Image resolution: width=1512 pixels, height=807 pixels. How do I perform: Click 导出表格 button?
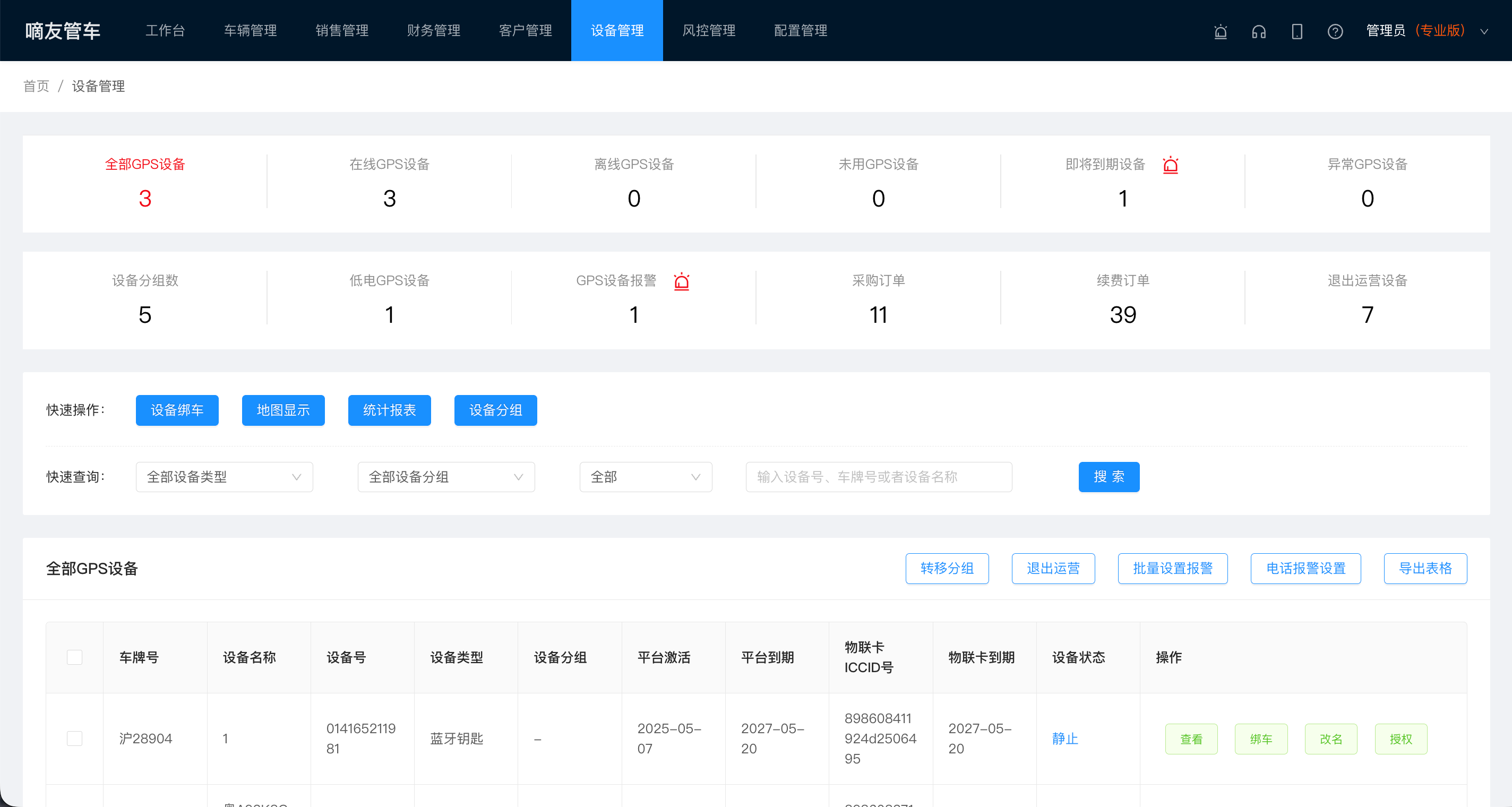(x=1425, y=568)
